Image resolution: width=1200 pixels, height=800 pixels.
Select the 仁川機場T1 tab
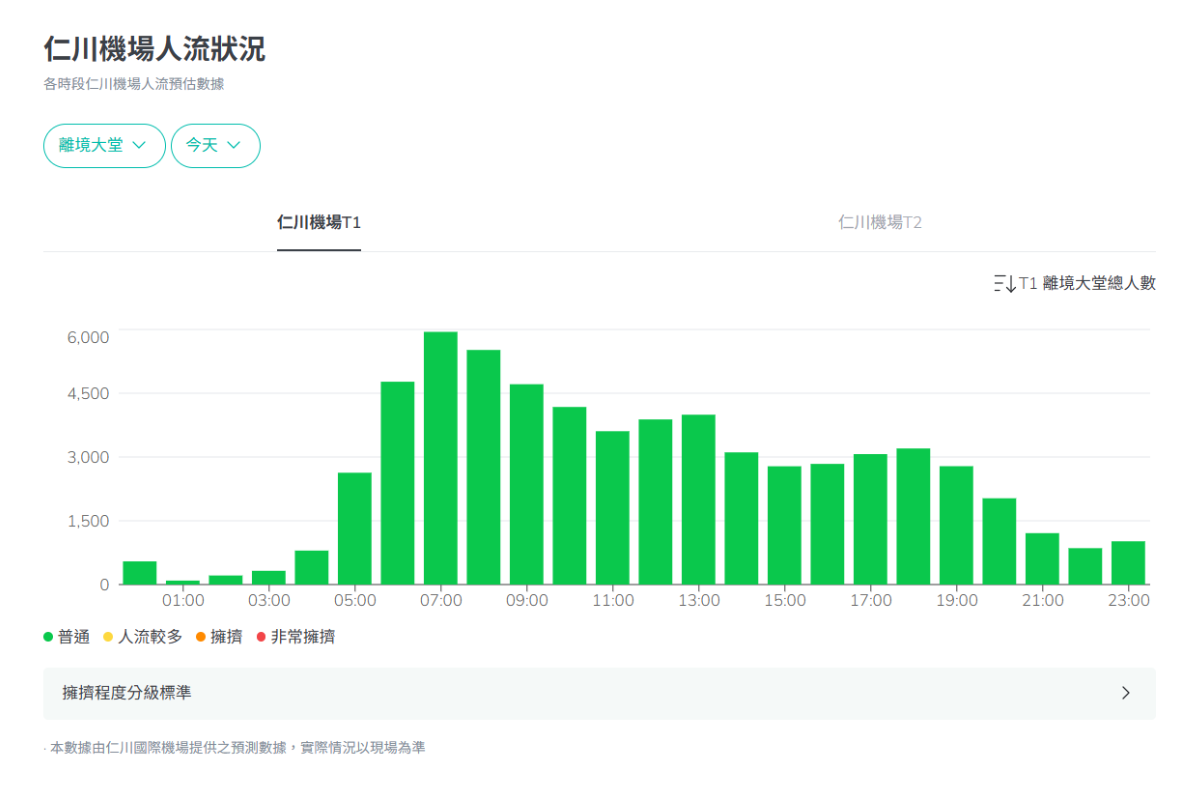coord(319,222)
